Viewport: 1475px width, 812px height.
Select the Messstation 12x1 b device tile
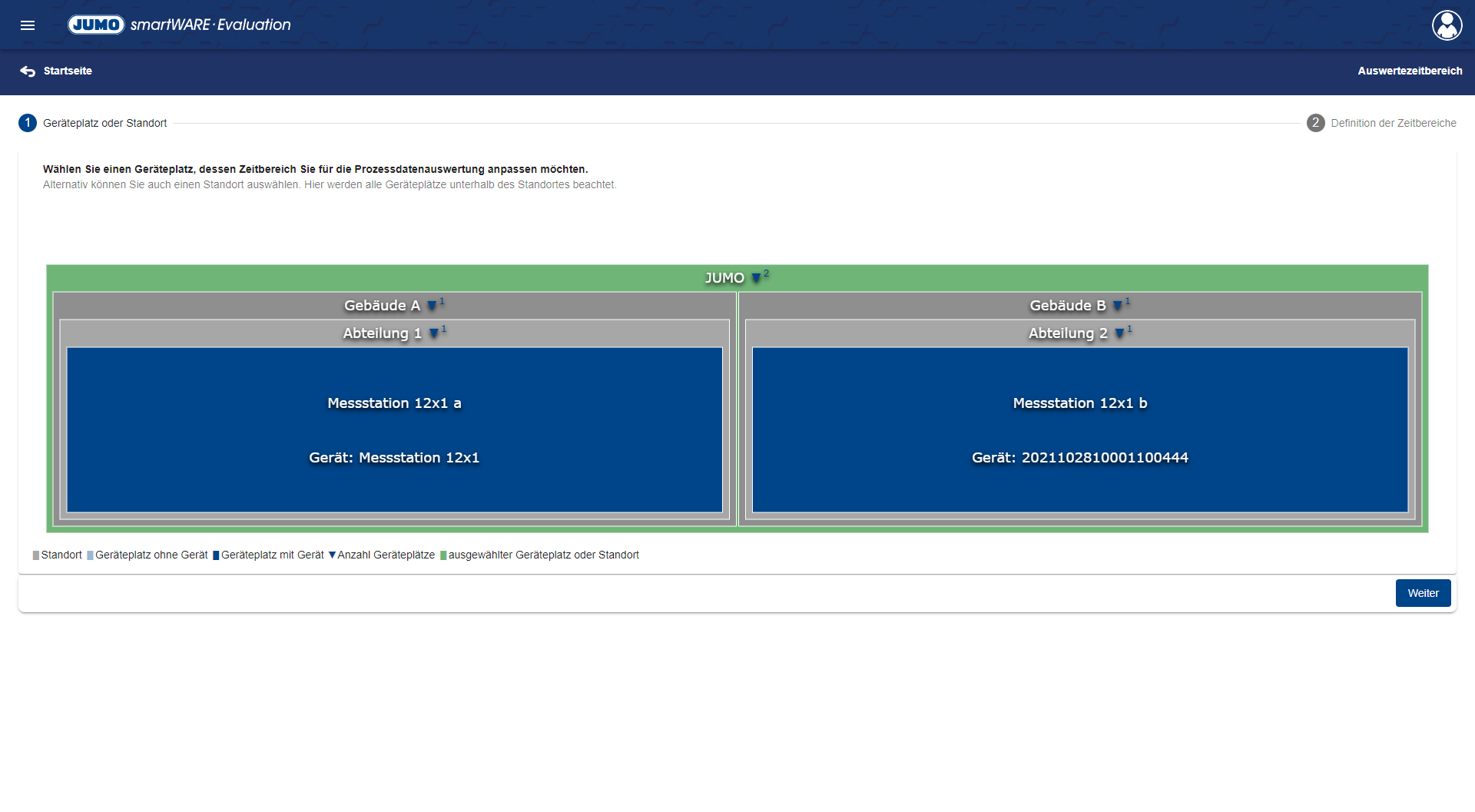tap(1079, 429)
